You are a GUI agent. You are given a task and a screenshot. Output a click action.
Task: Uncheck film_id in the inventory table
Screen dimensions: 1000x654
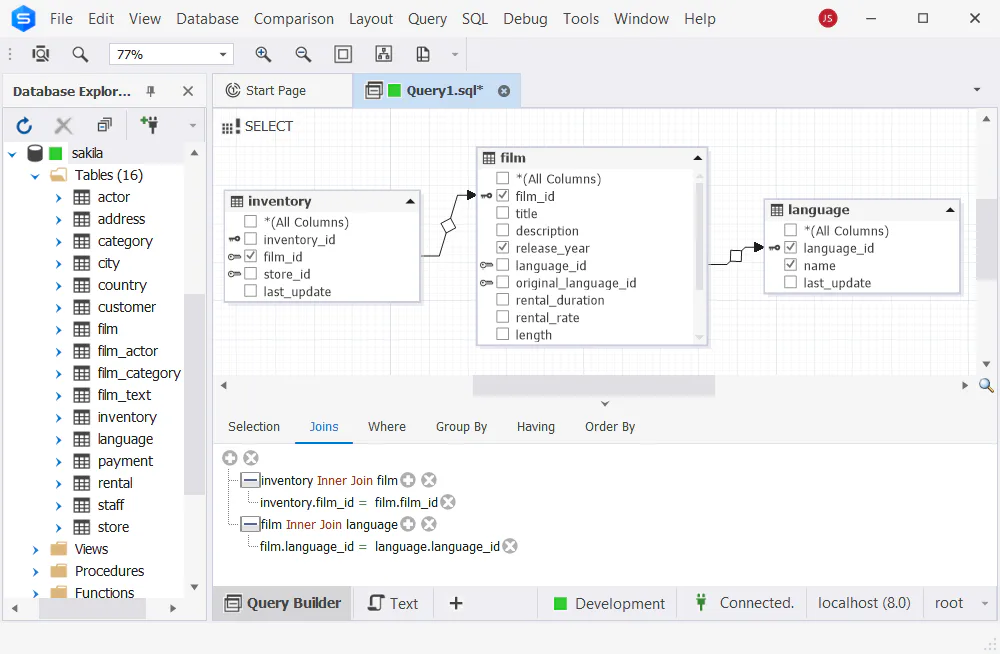coord(251,256)
